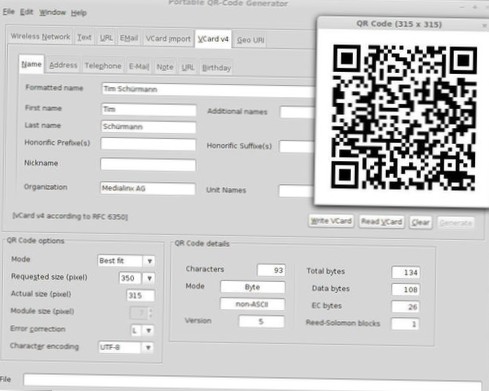This screenshot has height=391, width=489.
Task: Open the Edit menu
Action: pos(26,12)
